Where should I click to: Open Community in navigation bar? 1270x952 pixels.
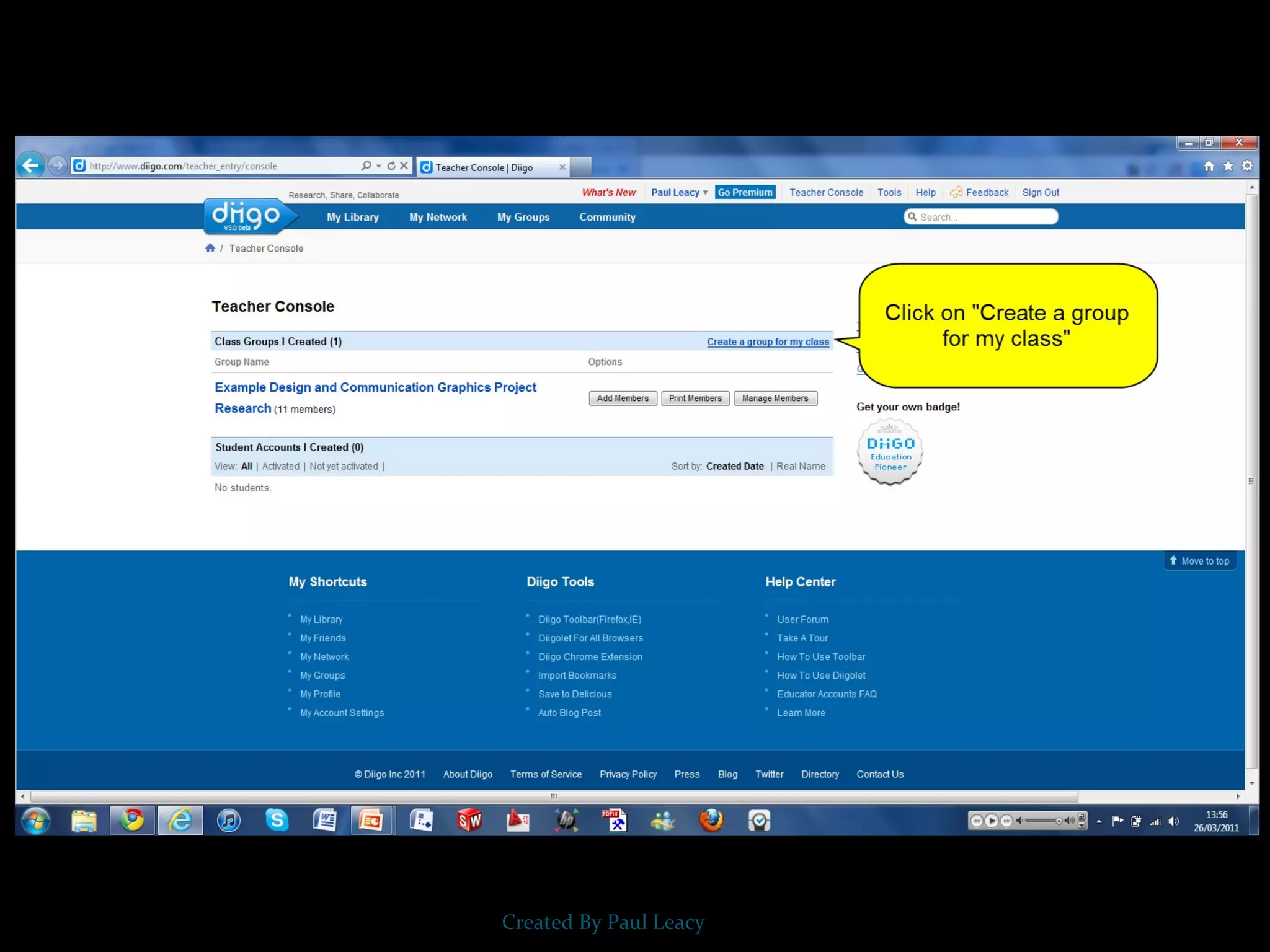(607, 217)
